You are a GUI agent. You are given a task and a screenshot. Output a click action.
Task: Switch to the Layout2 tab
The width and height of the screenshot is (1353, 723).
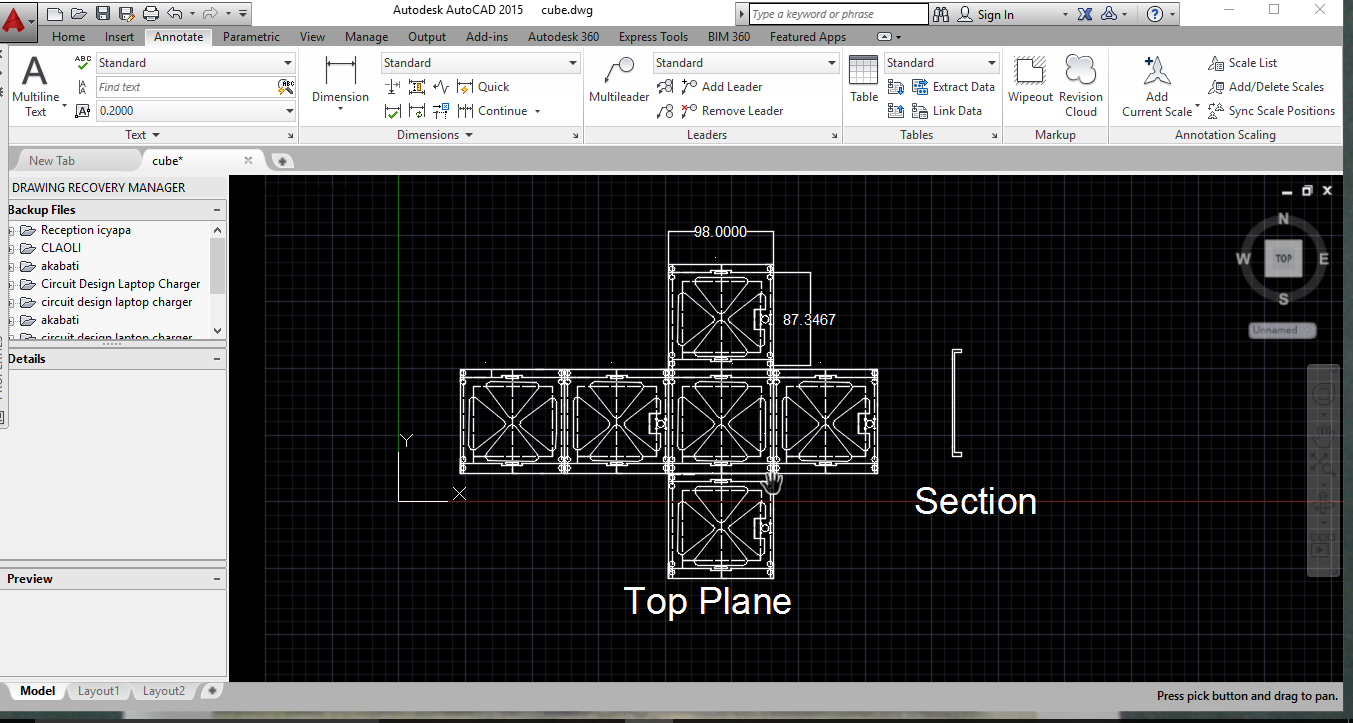coord(164,691)
